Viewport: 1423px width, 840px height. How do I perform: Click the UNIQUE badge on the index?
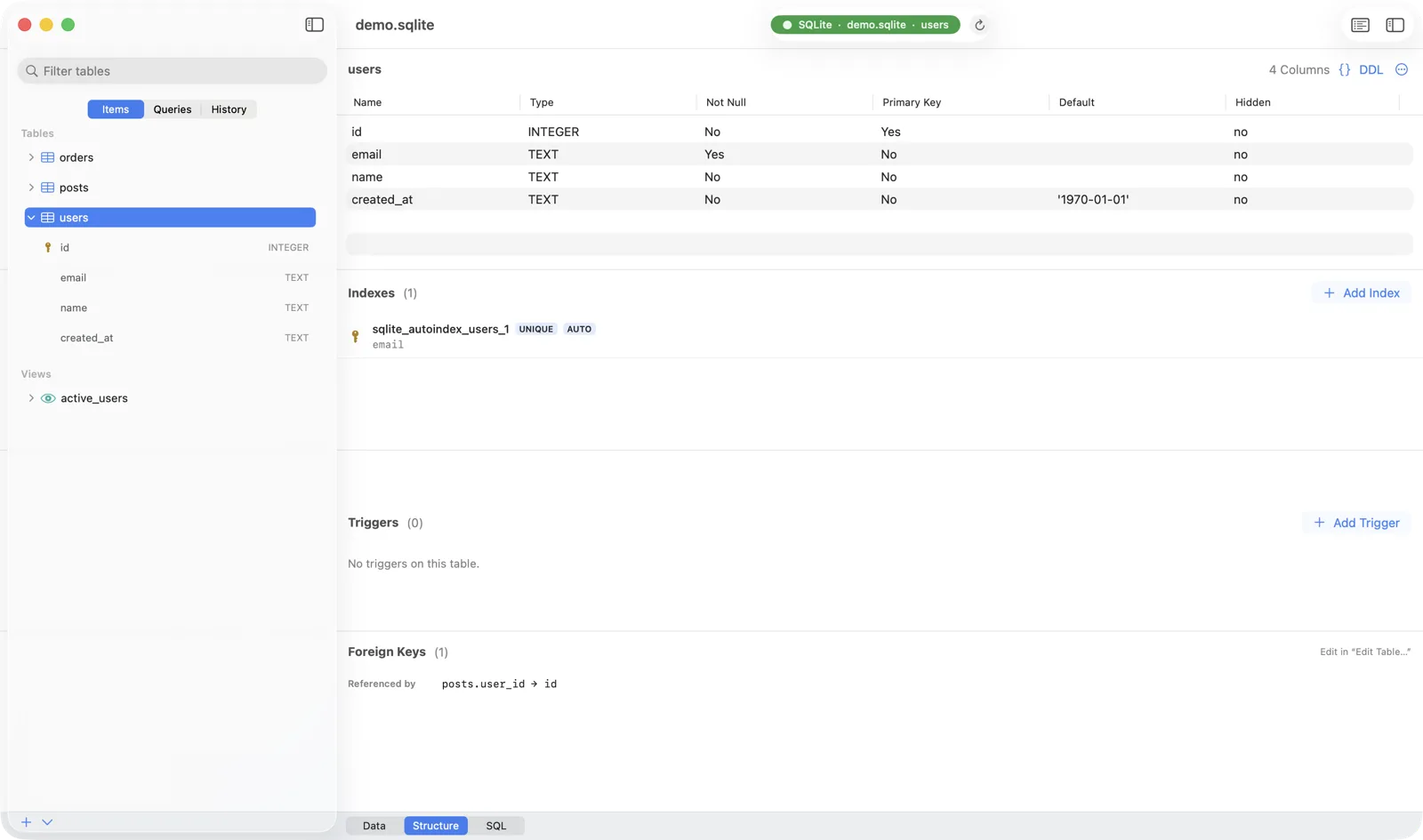(x=536, y=329)
